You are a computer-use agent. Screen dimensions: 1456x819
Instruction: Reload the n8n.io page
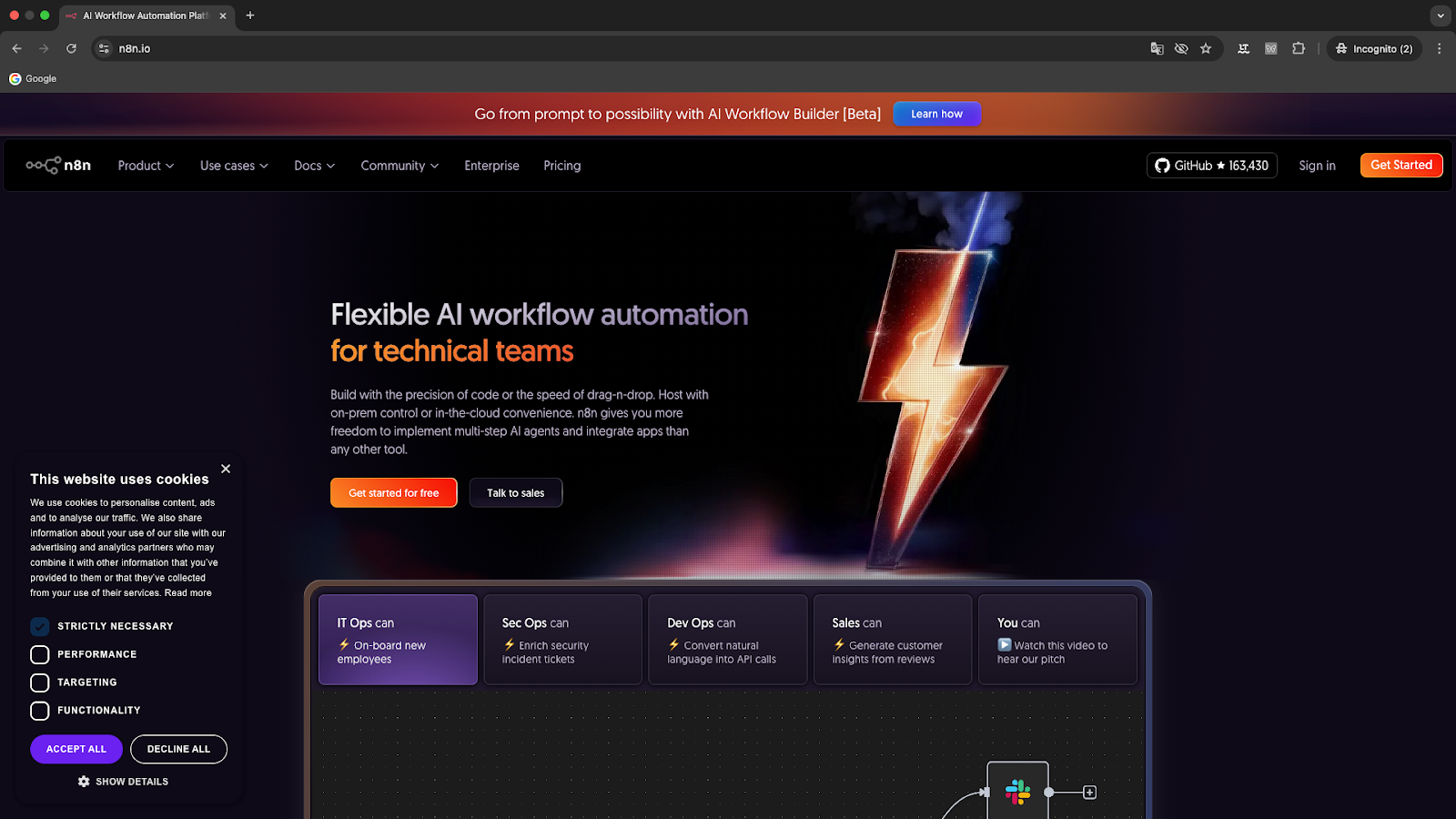pos(71,48)
